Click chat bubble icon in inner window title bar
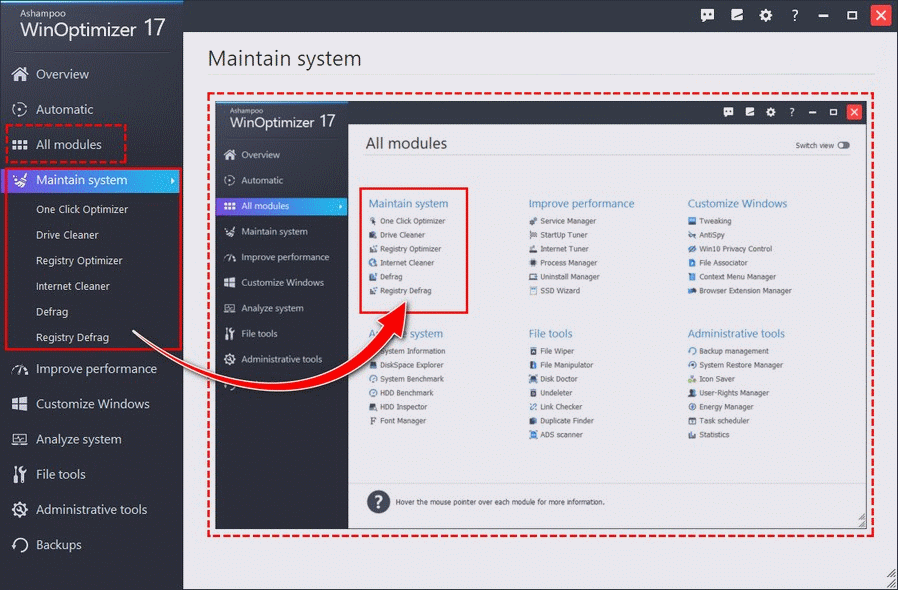This screenshot has width=898, height=590. 728,112
